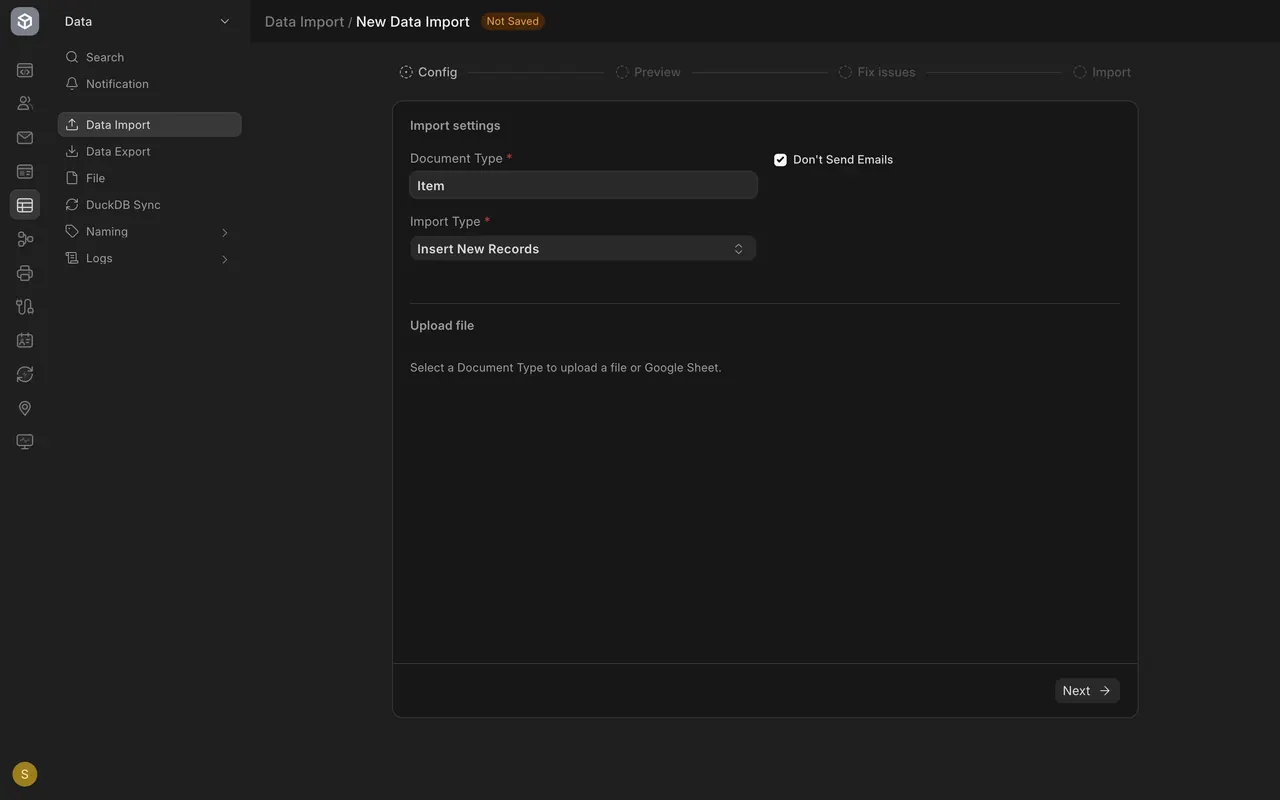Go to the Fix issues step
The image size is (1280, 800).
pos(877,72)
